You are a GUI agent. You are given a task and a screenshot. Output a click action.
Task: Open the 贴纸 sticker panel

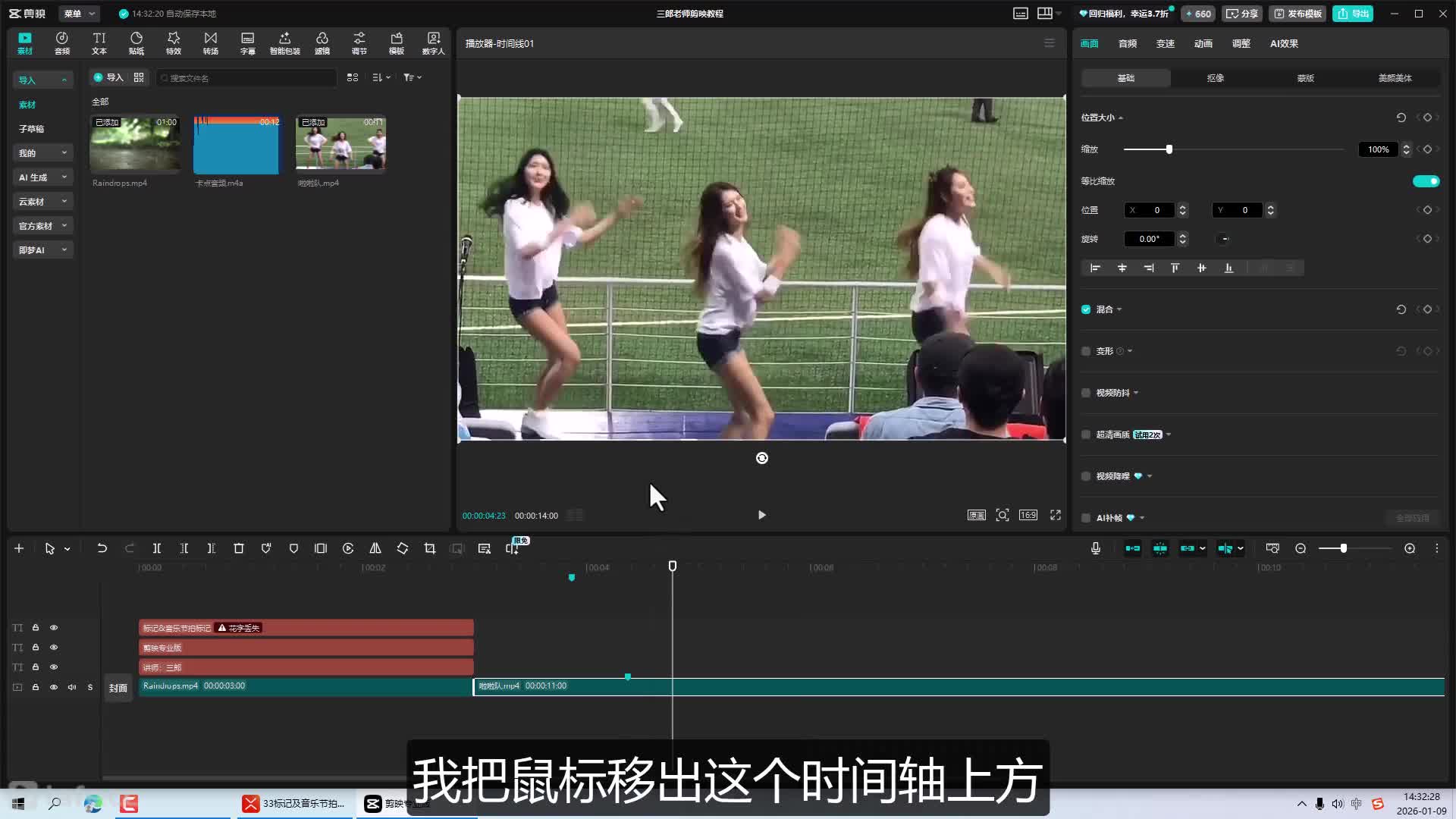[x=136, y=42]
